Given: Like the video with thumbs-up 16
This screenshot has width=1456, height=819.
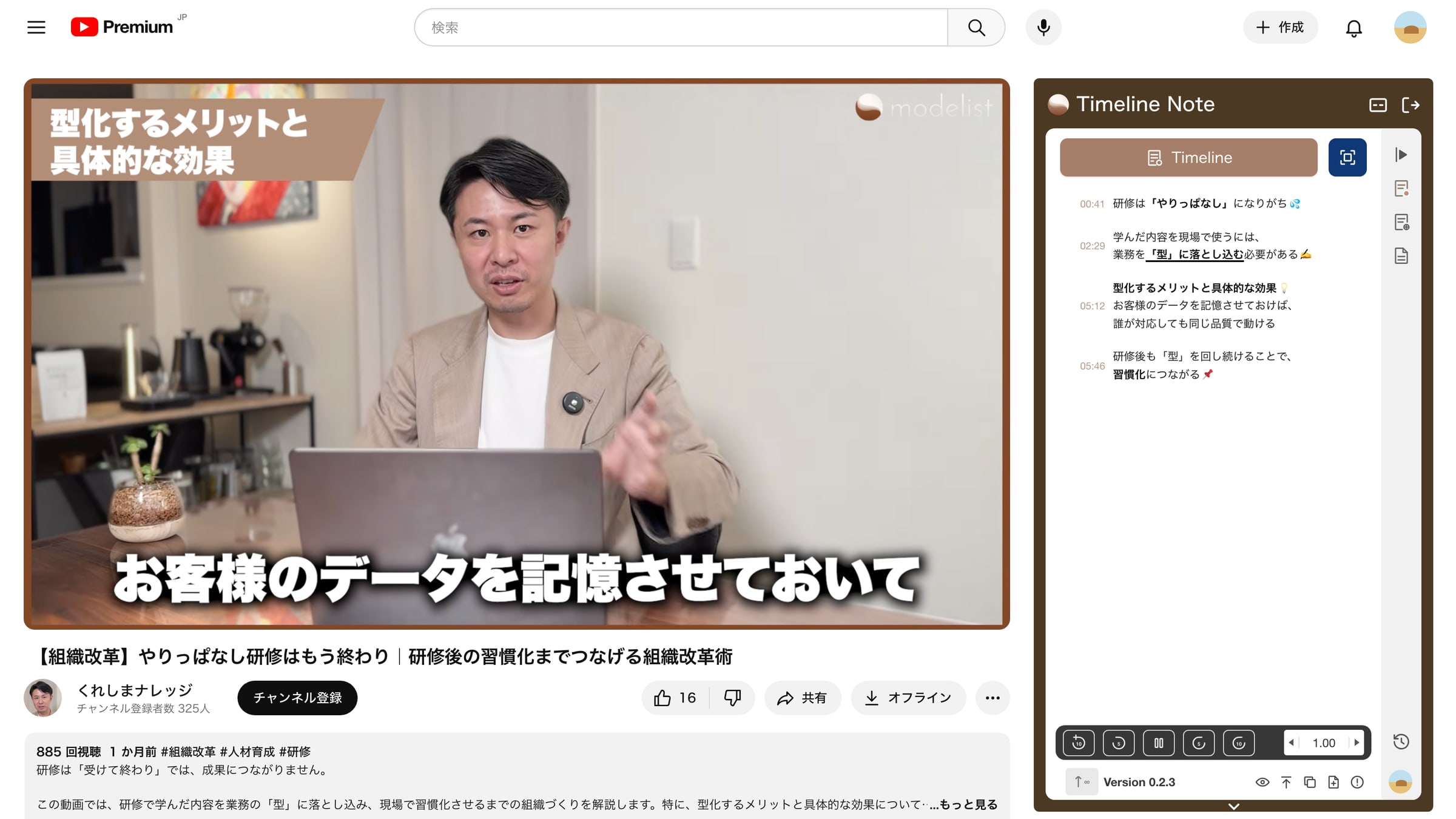Looking at the screenshot, I should 675,698.
